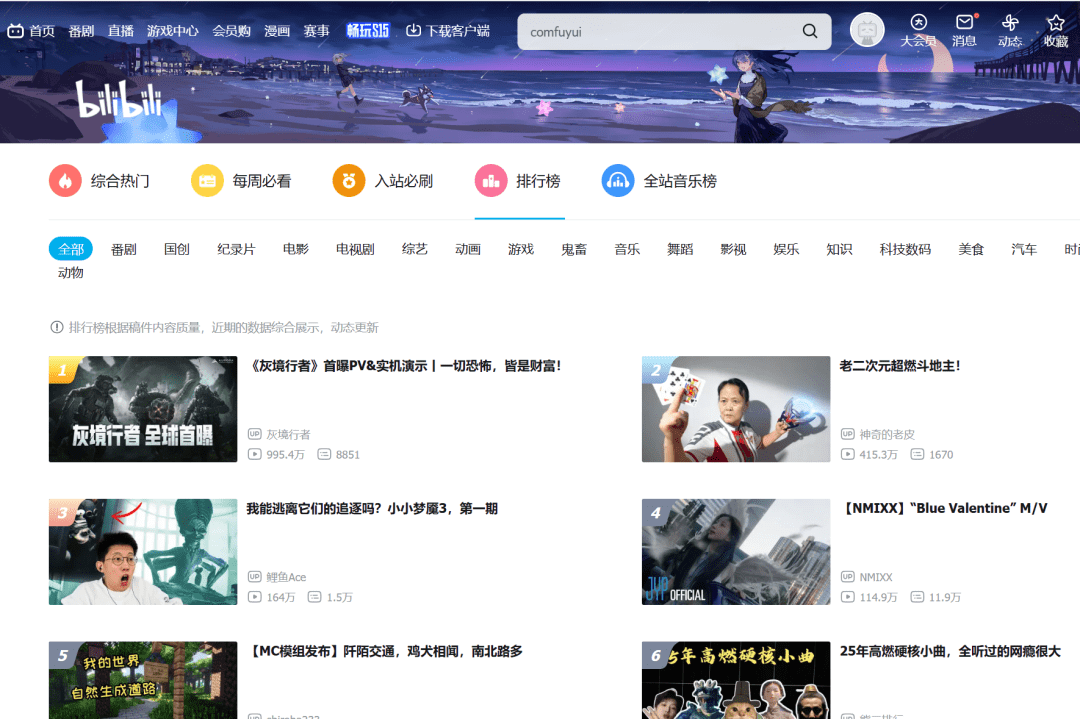This screenshot has width=1080, height=719.
Task: Filter ranking by 游戏 category
Action: (521, 249)
